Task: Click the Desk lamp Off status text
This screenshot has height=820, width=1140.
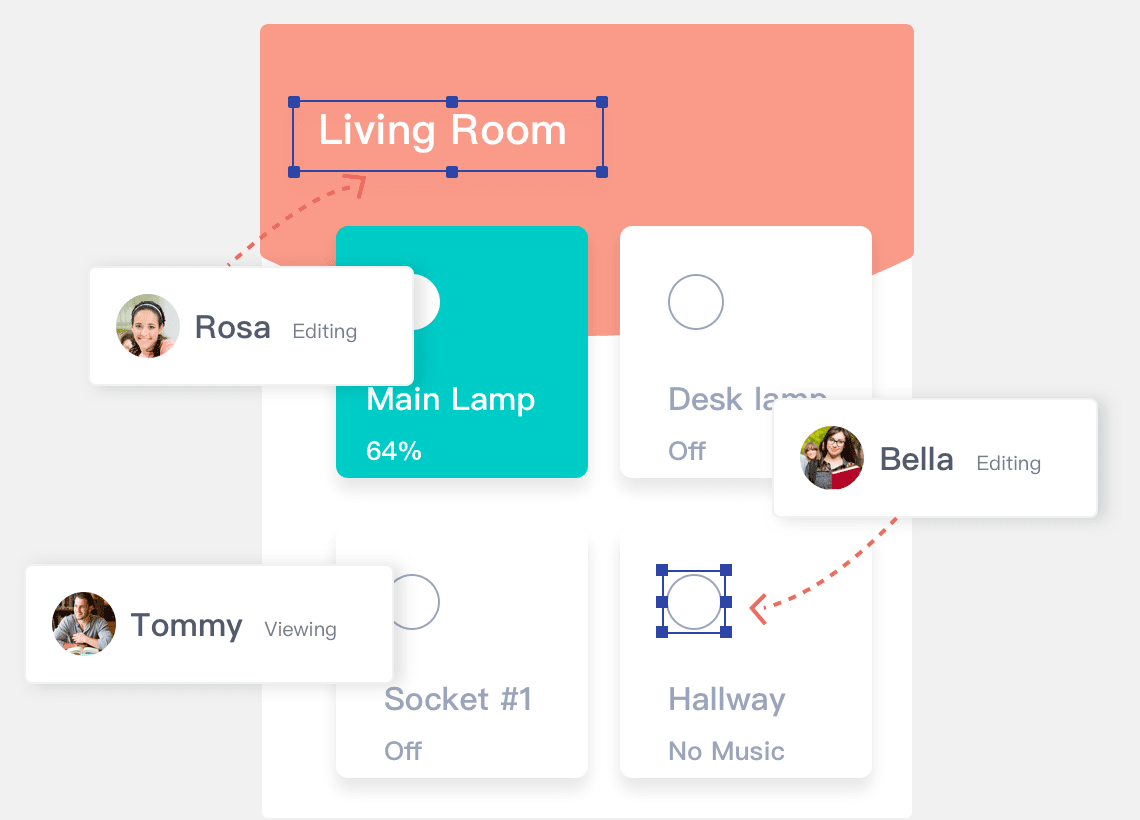Action: 687,451
